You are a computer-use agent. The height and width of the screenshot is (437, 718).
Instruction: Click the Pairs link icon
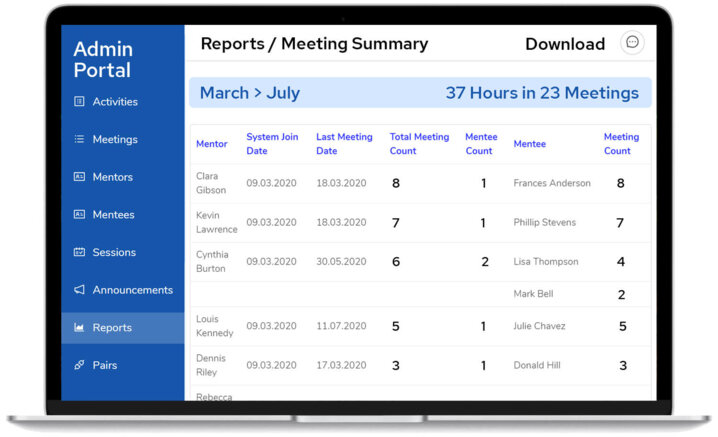point(79,365)
